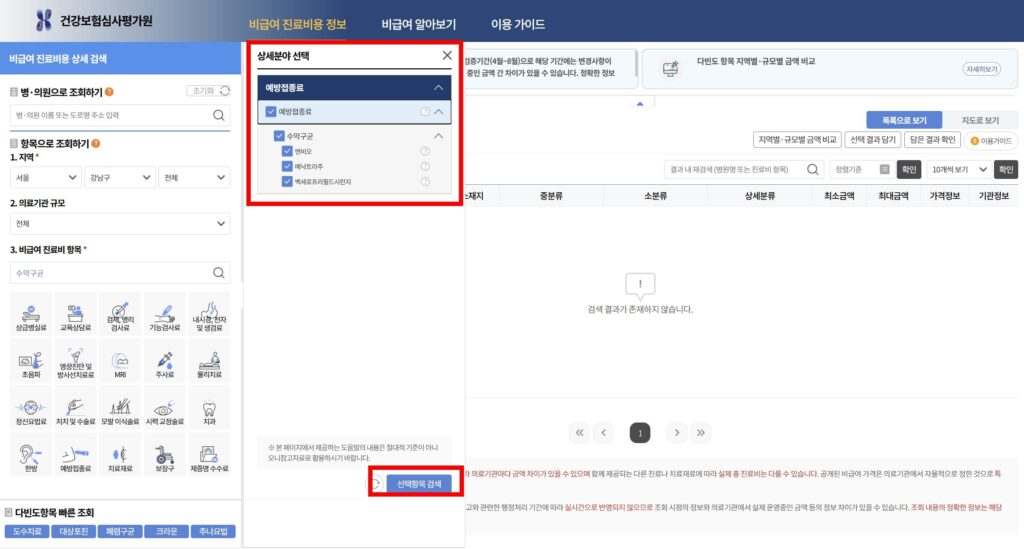Click the 추나요법 quick search button
The width and height of the screenshot is (1024, 549).
213,531
